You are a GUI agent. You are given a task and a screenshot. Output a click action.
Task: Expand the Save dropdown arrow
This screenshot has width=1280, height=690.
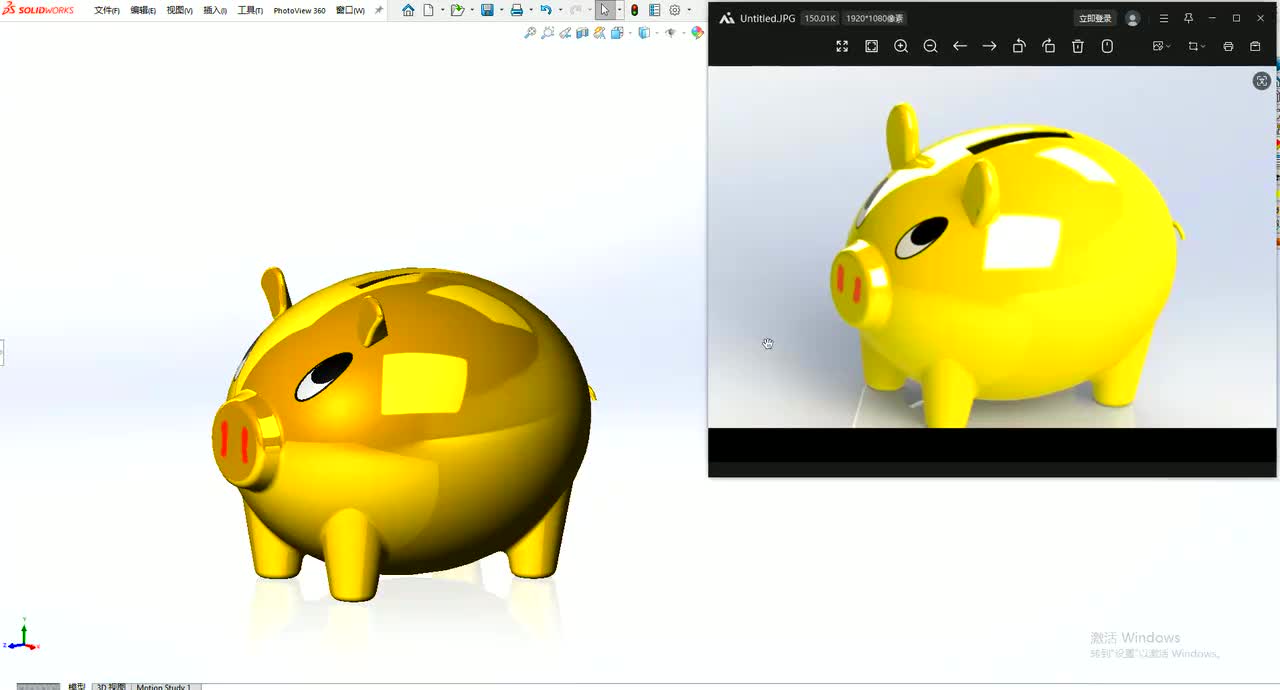point(500,10)
